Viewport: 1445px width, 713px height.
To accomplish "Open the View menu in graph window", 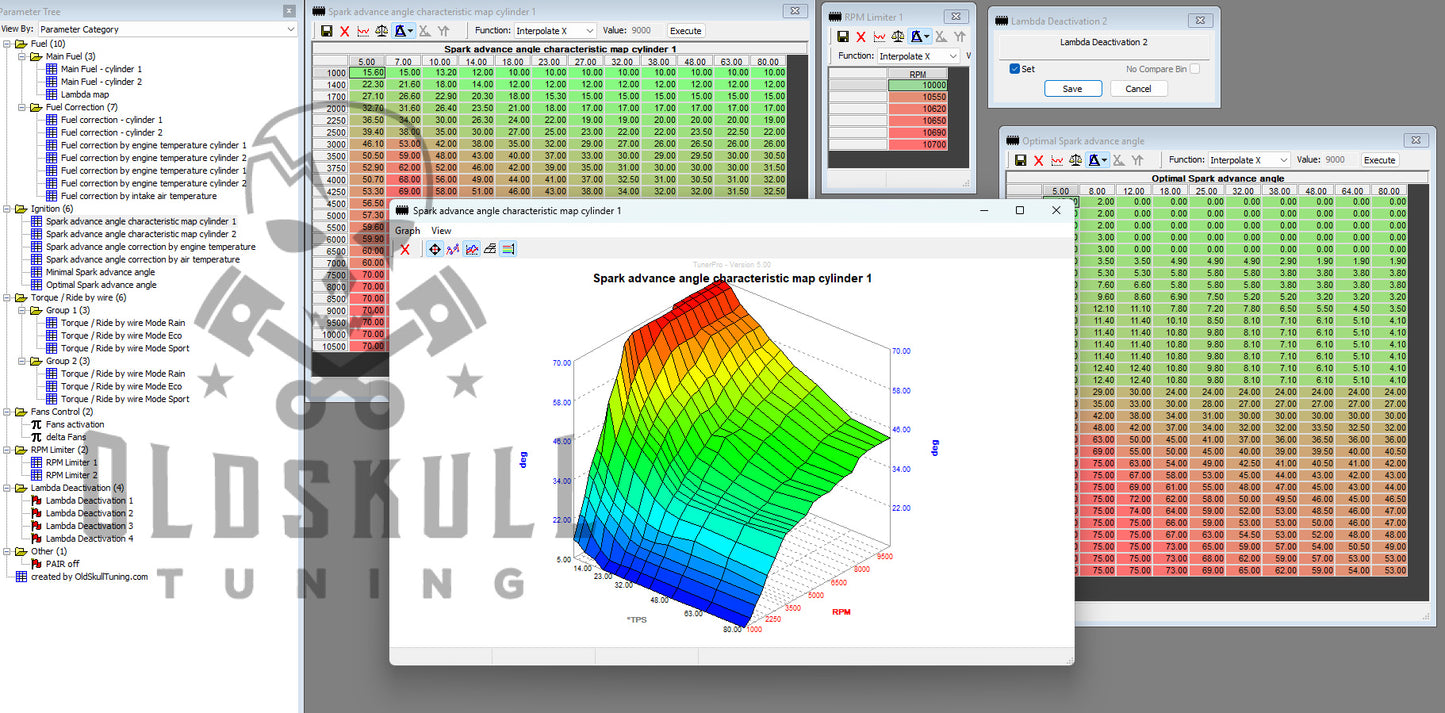I will [441, 231].
